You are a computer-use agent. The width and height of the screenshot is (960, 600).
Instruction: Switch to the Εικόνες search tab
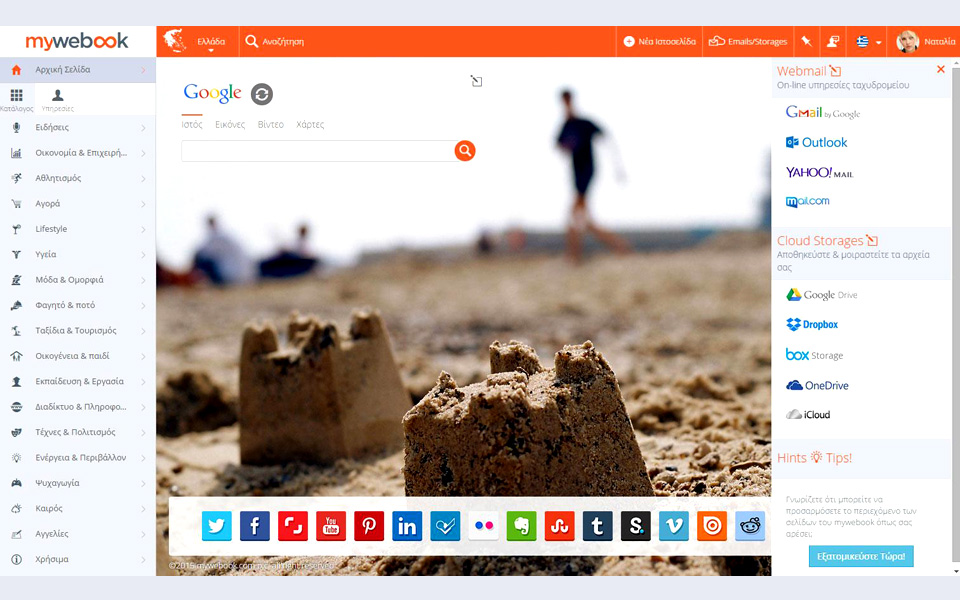coord(230,125)
